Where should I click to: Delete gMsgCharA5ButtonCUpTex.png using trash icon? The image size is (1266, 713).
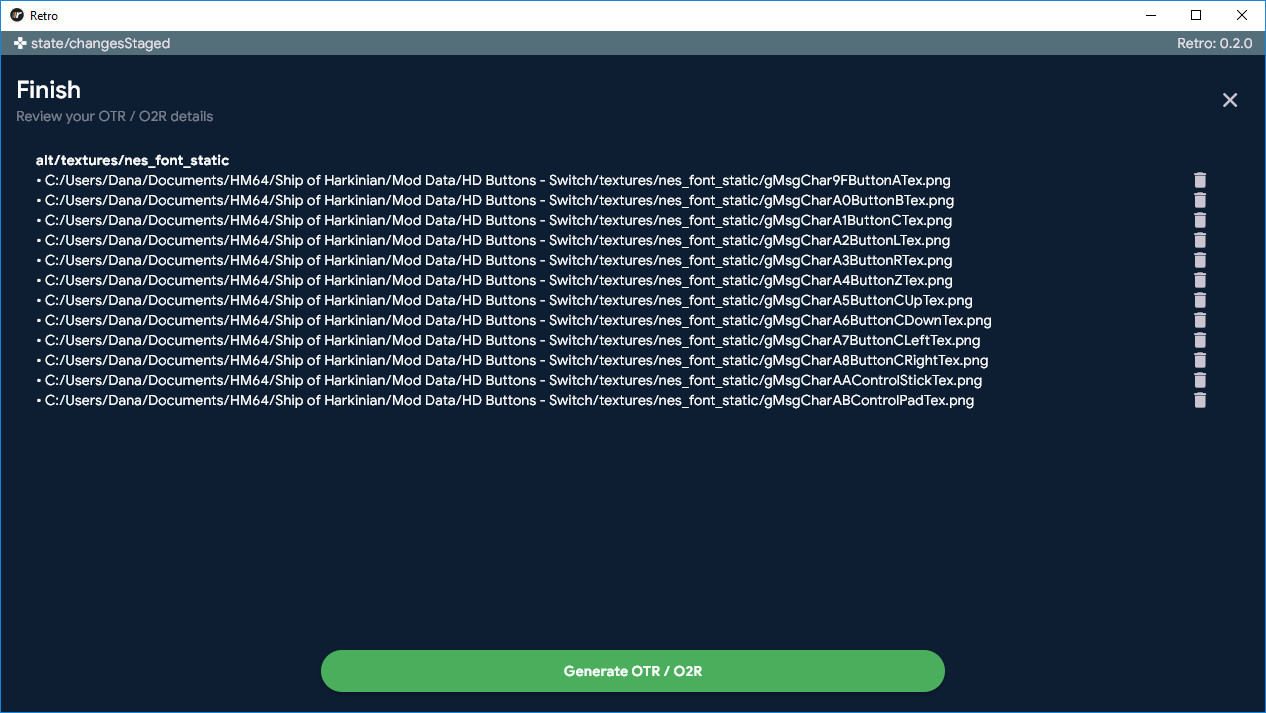[x=1200, y=300]
